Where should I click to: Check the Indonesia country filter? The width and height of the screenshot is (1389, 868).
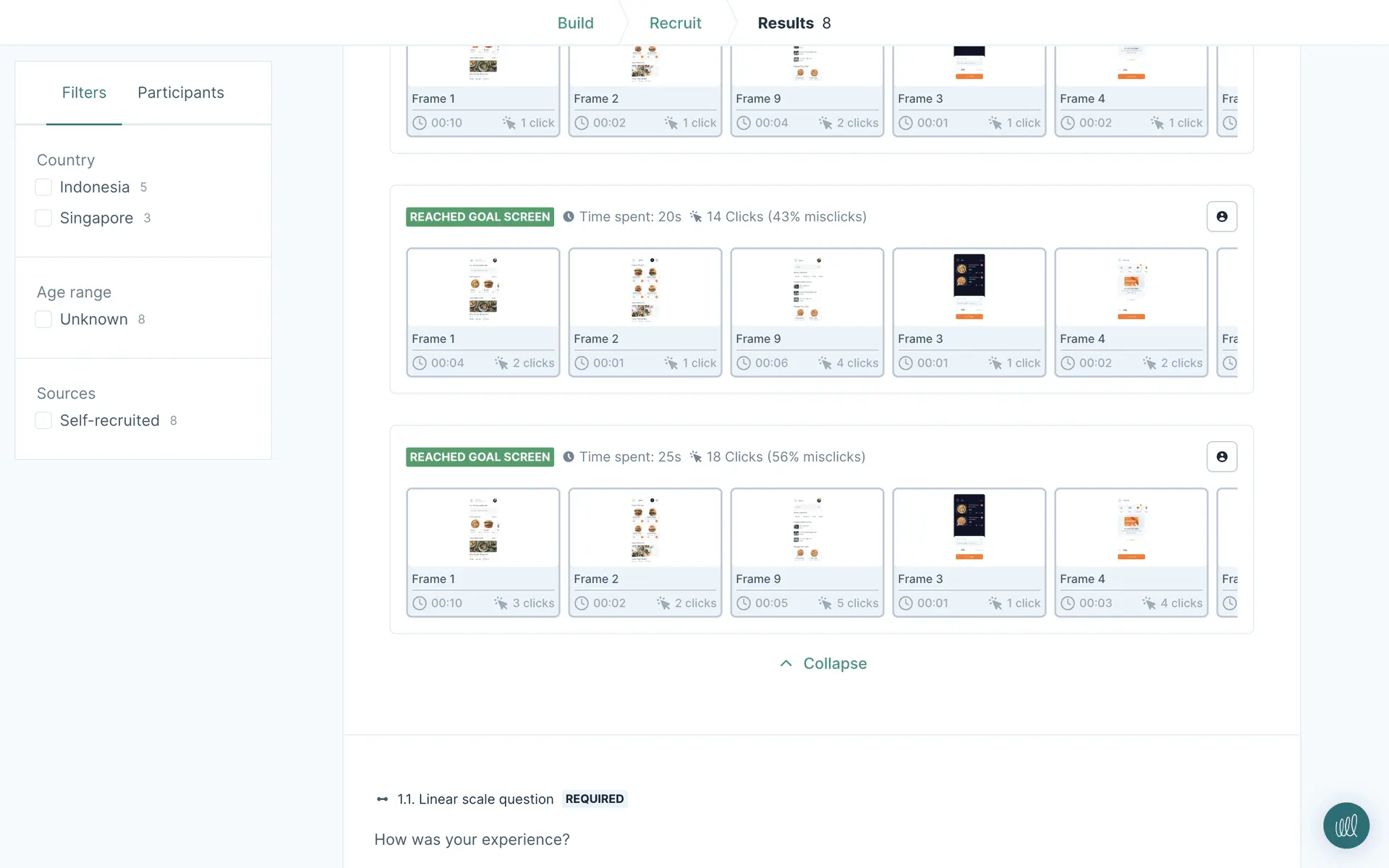point(43,187)
